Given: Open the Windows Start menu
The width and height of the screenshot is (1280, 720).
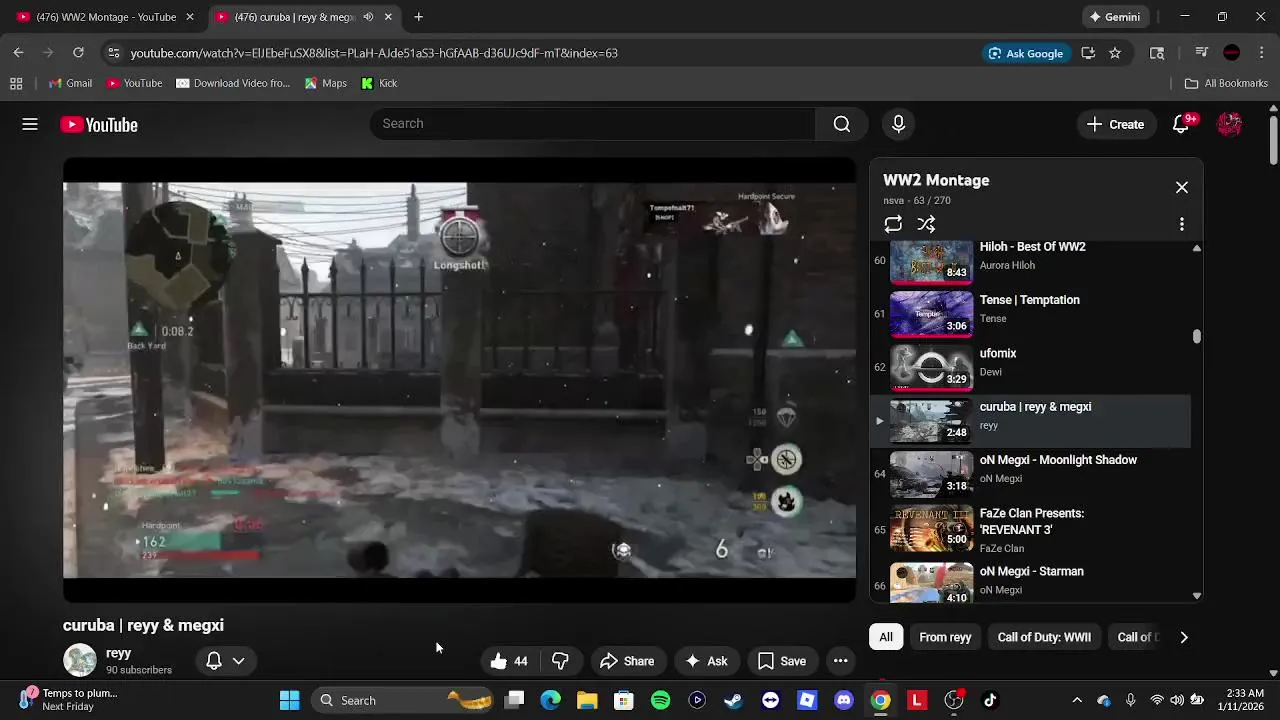Looking at the screenshot, I should click(289, 700).
